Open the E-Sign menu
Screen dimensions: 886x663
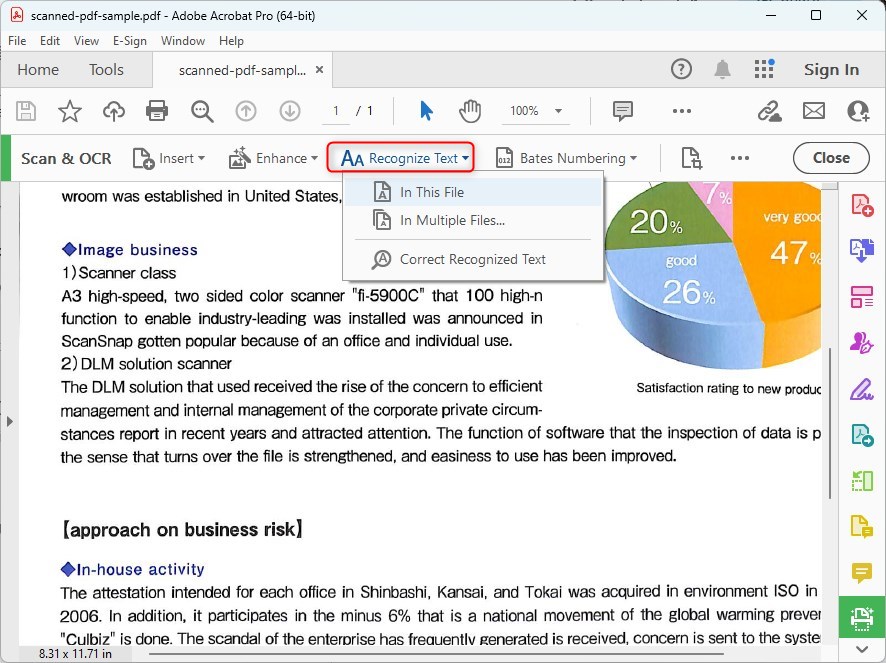point(130,41)
